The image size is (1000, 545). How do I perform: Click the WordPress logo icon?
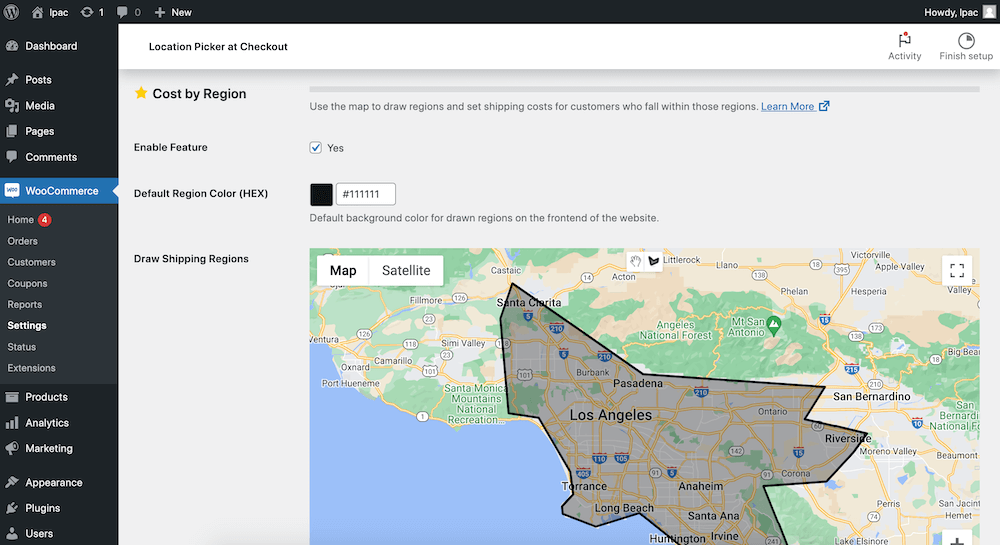tap(11, 12)
